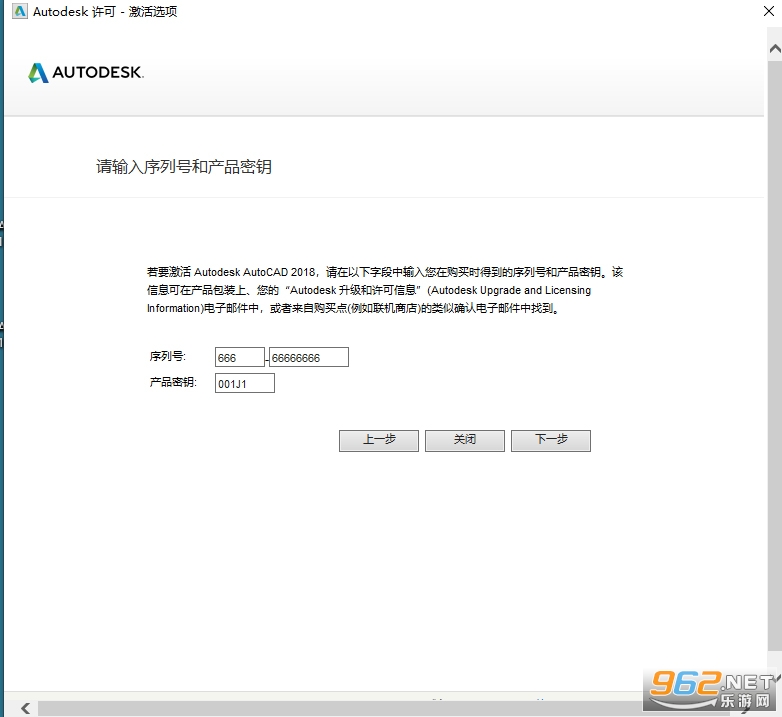Click the heading 请输入序列号和产品密钥
The height and width of the screenshot is (717, 782).
click(x=184, y=167)
